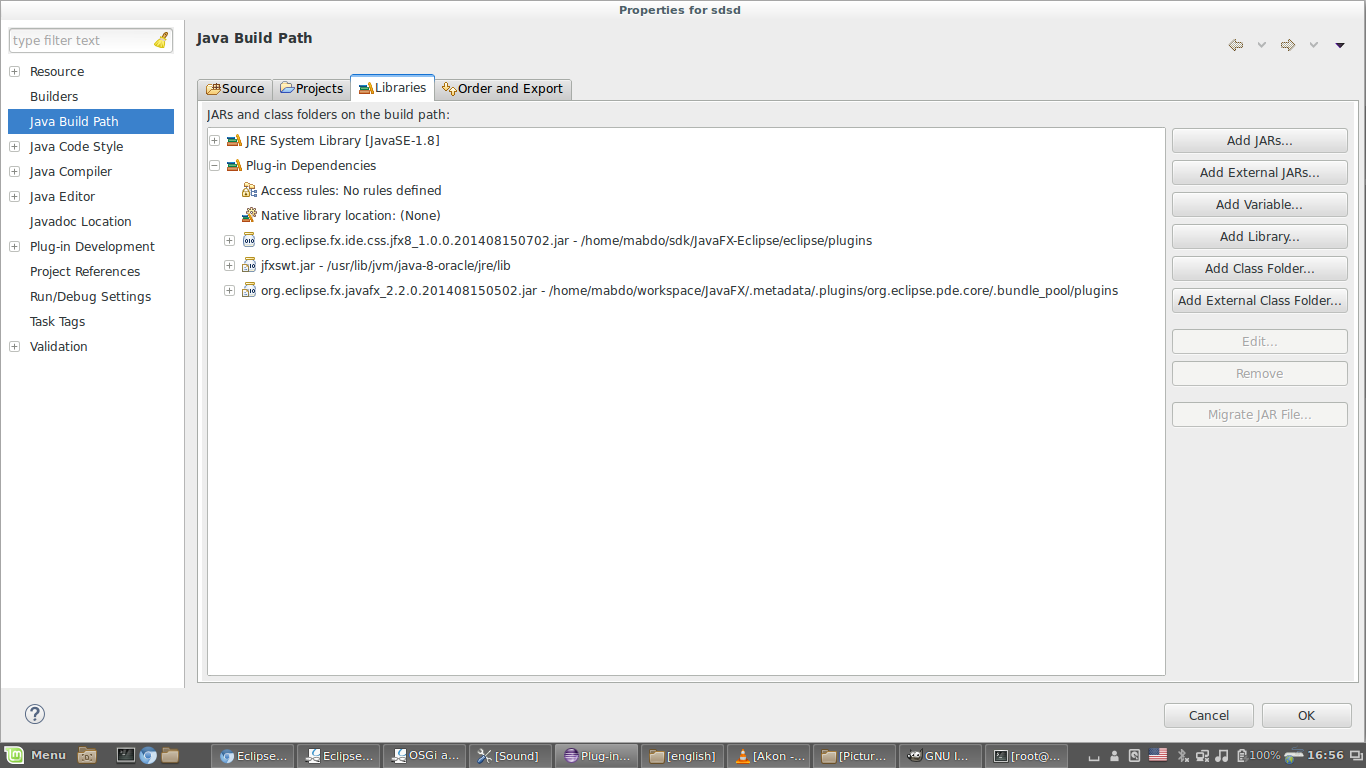Open the back history dropdown arrow
The height and width of the screenshot is (768, 1366).
click(x=1261, y=45)
